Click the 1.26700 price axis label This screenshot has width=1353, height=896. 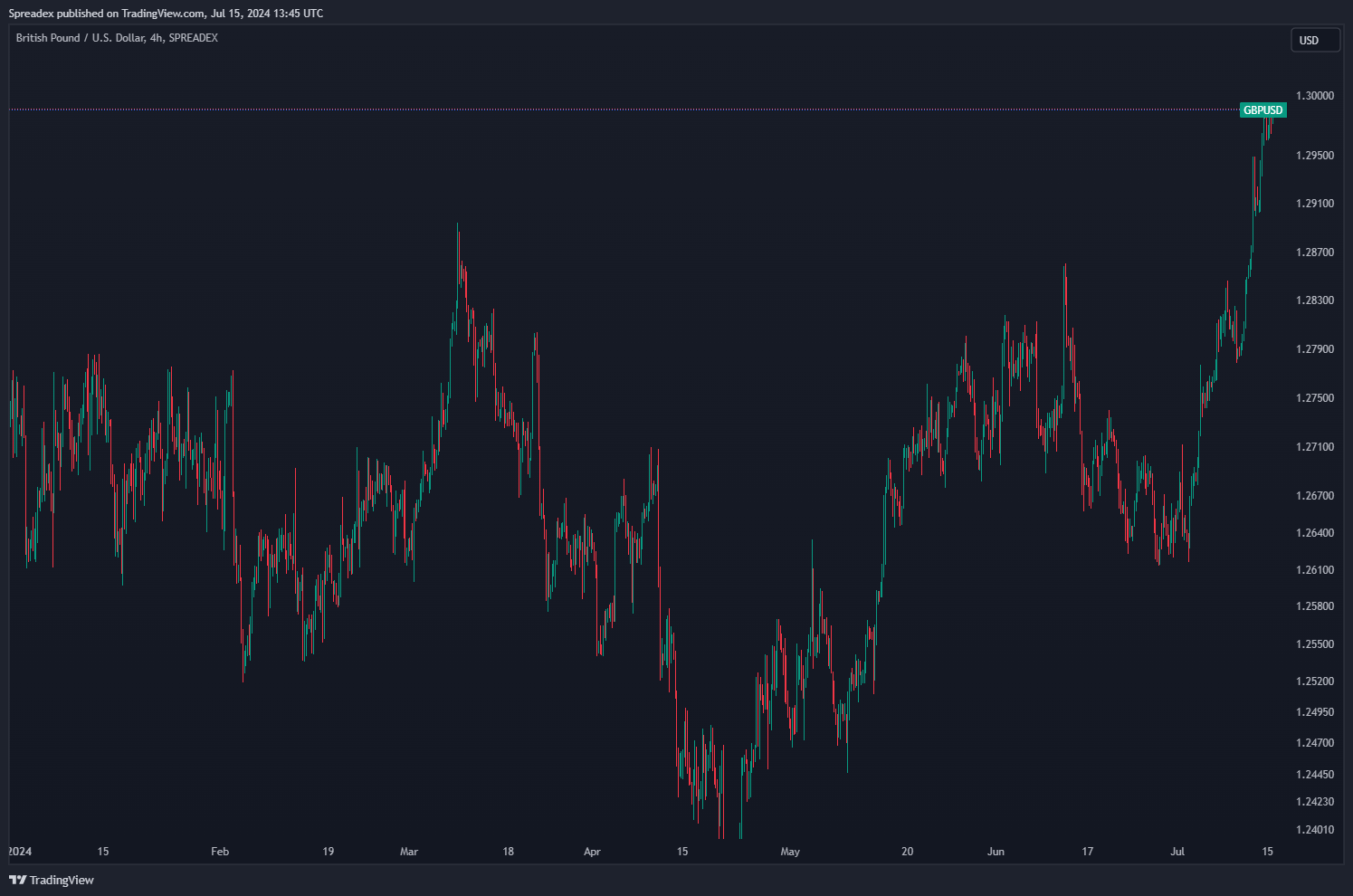click(x=1315, y=496)
